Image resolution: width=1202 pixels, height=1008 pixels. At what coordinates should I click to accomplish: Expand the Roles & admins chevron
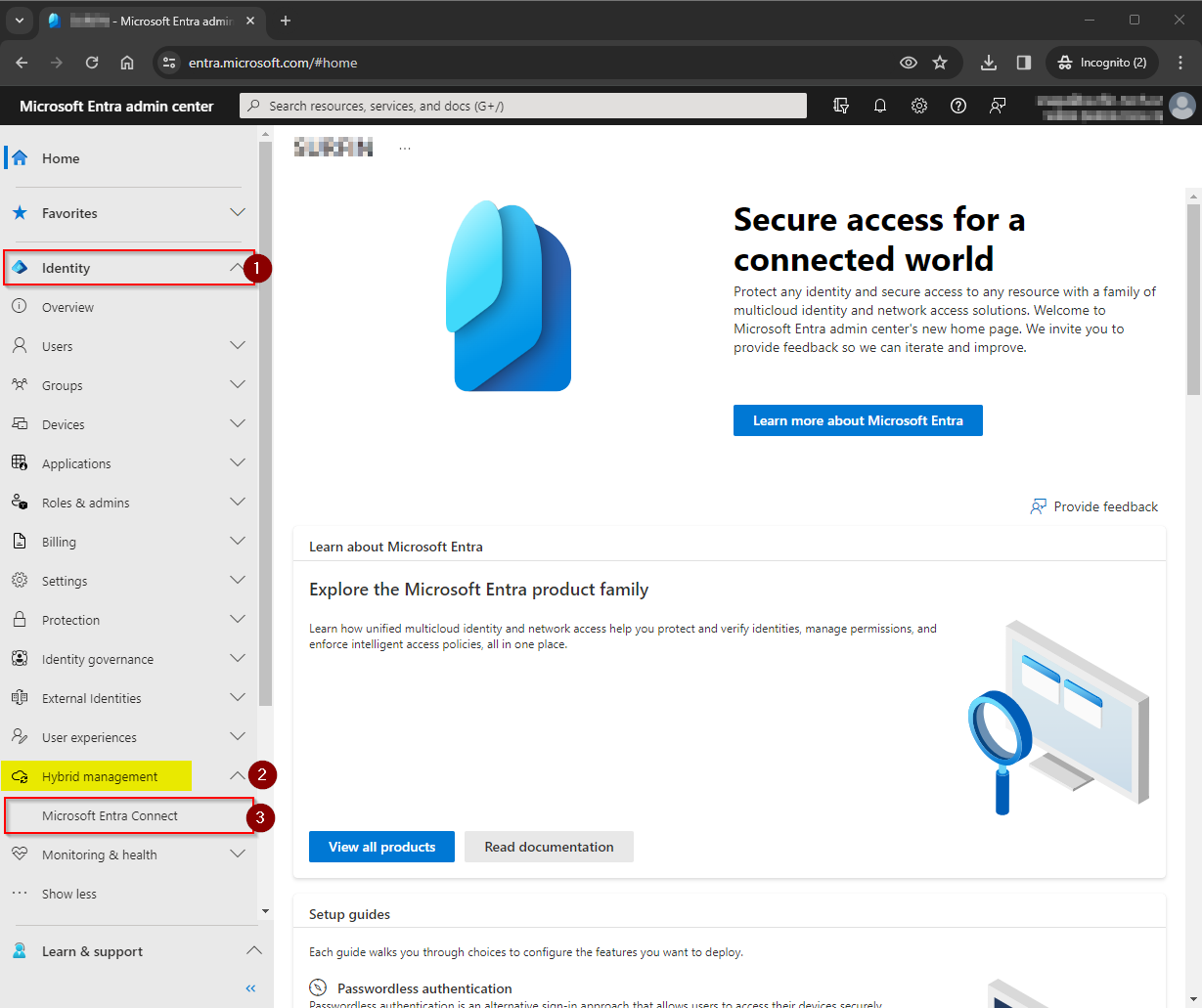238,502
